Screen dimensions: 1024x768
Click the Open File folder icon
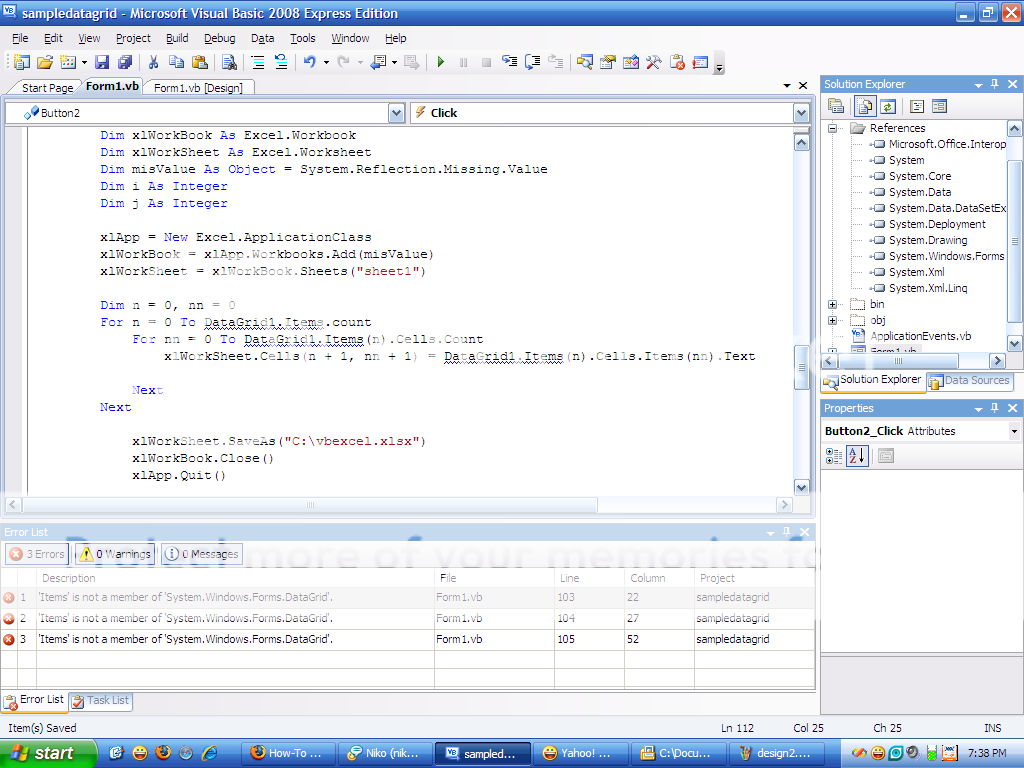44,62
